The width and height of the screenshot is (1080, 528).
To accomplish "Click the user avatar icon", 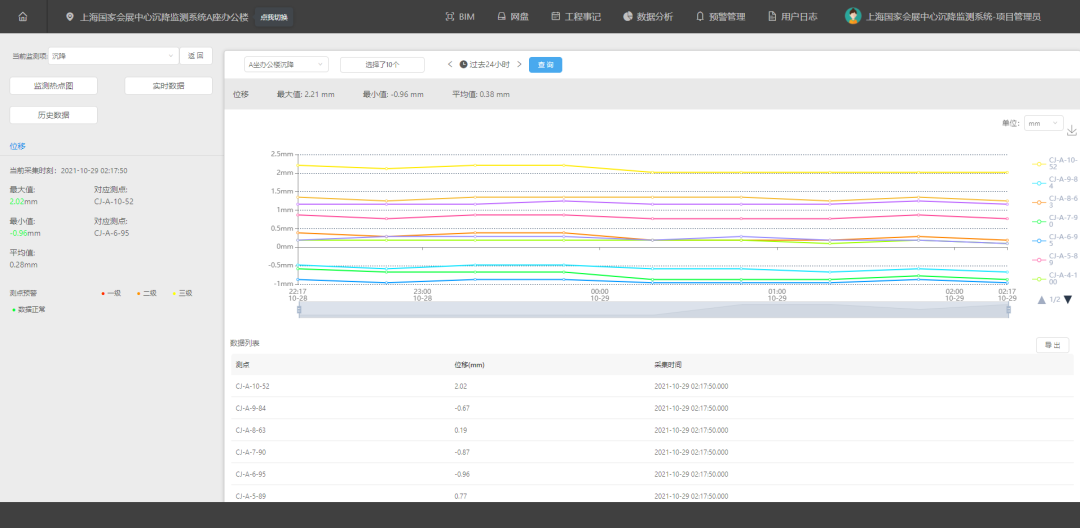I will tap(853, 17).
